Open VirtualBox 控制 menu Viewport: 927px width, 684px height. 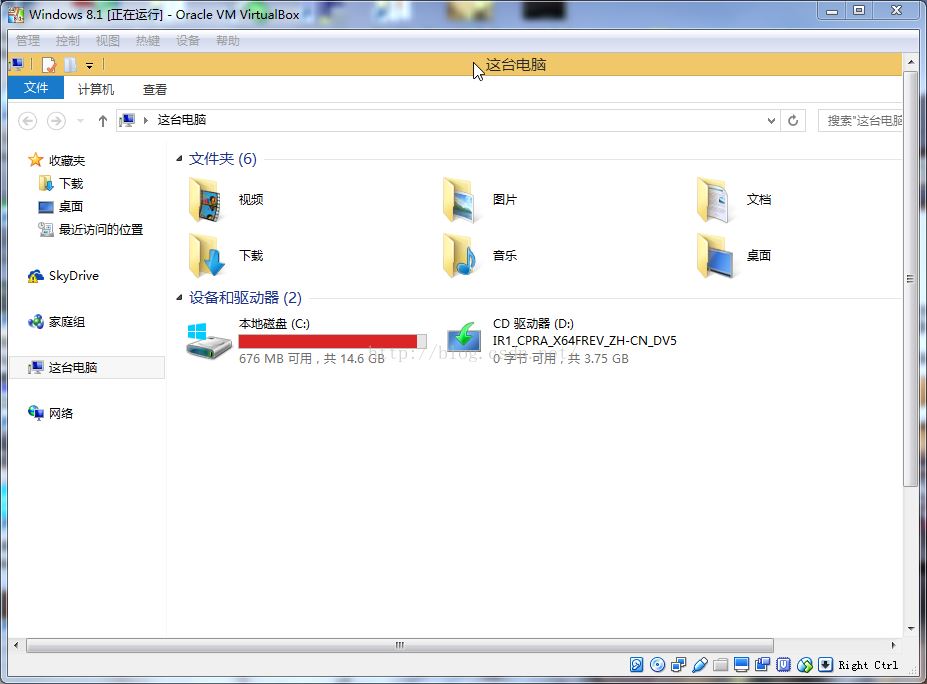point(67,41)
